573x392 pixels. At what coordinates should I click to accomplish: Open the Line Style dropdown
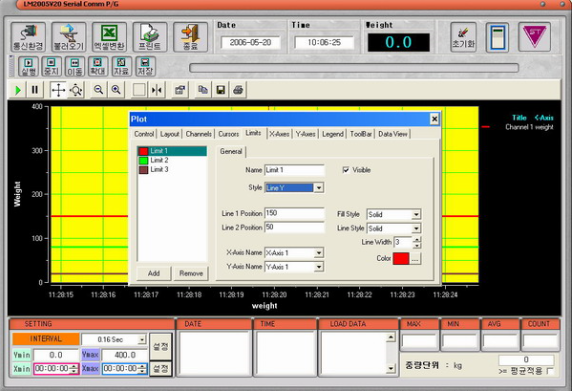click(416, 229)
